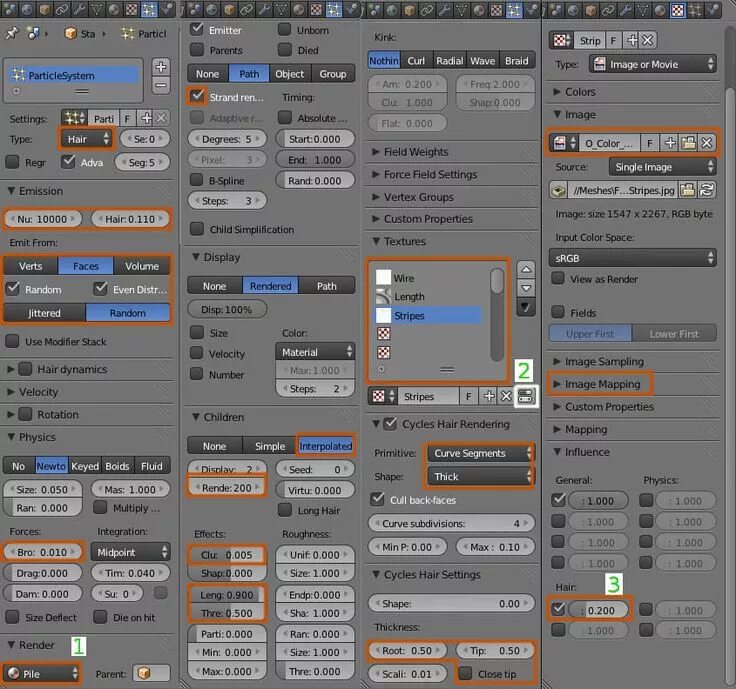Add new particle settings beside Parti F button

pos(146,119)
